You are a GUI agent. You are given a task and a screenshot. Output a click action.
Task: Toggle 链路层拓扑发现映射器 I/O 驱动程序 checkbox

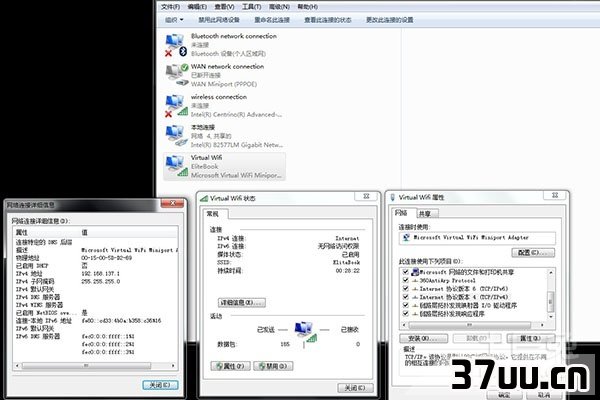405,306
